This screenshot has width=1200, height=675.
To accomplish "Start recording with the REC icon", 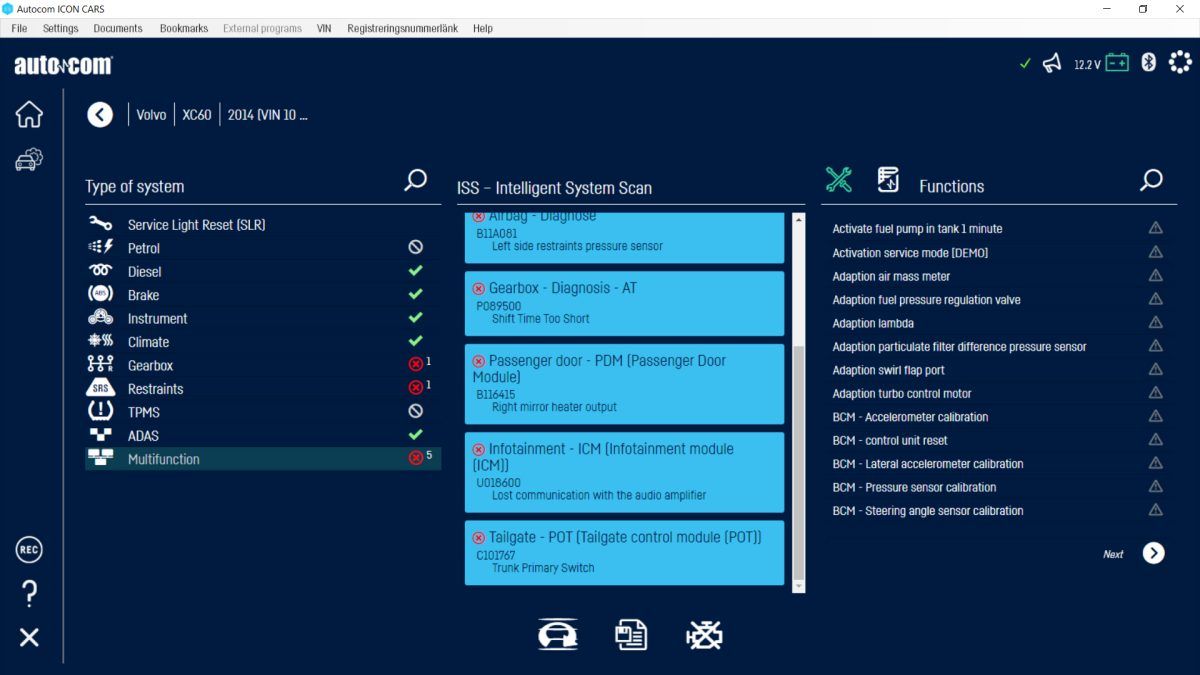I will click(29, 550).
